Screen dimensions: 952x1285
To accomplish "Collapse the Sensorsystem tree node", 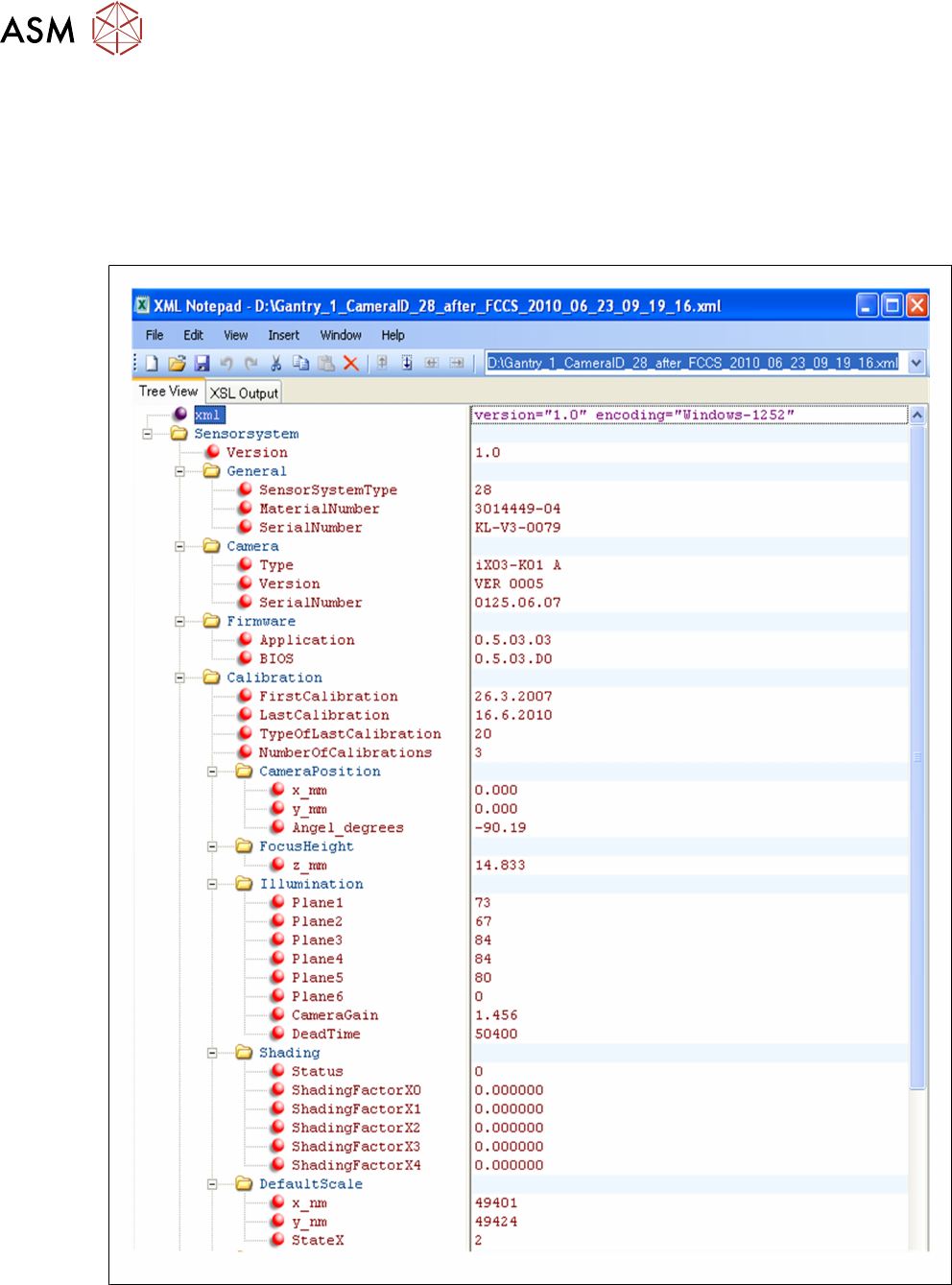I will [148, 434].
